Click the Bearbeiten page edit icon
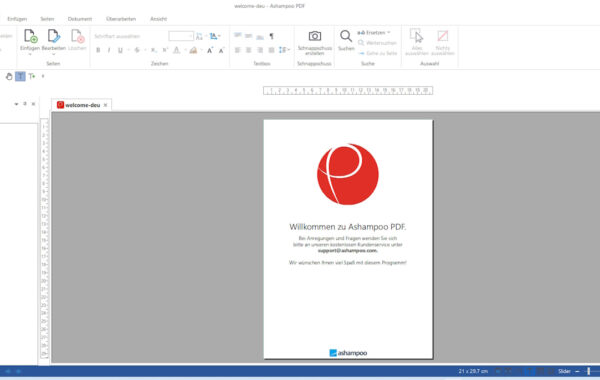The image size is (600, 380). [54, 36]
